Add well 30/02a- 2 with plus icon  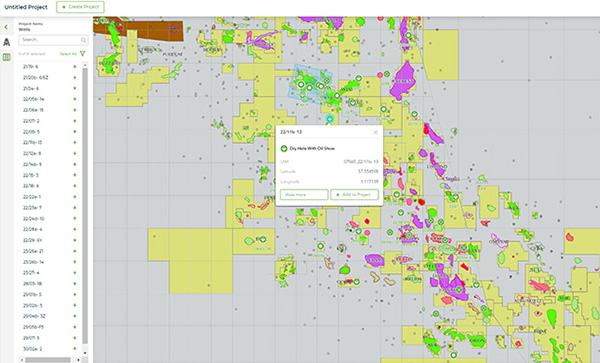[75, 349]
